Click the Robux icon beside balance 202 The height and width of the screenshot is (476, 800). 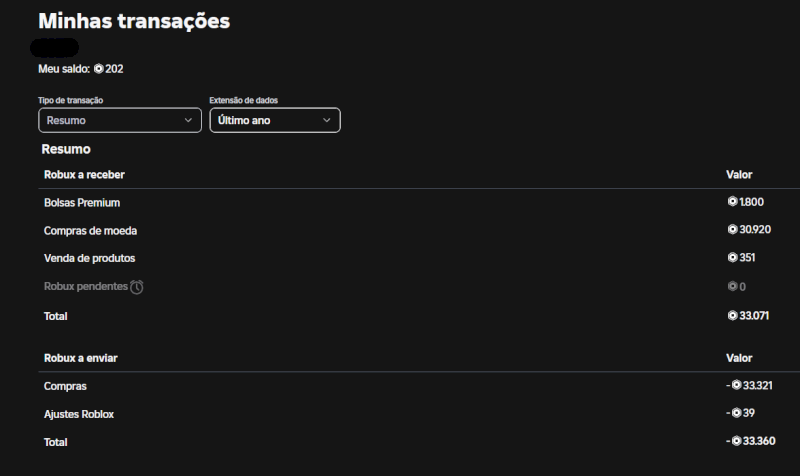pyautogui.click(x=98, y=69)
